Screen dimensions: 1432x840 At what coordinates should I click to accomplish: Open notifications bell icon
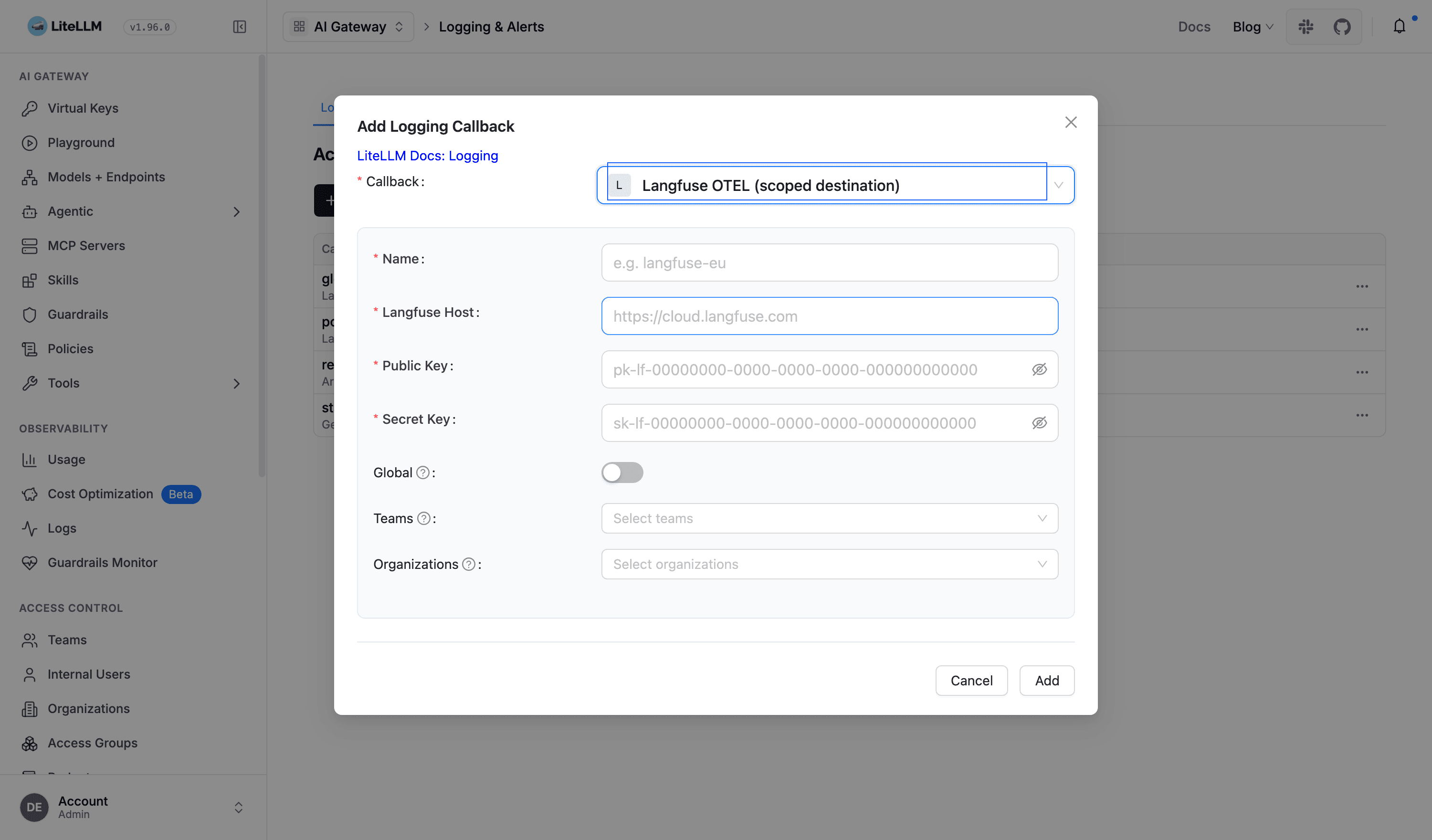tap(1399, 26)
